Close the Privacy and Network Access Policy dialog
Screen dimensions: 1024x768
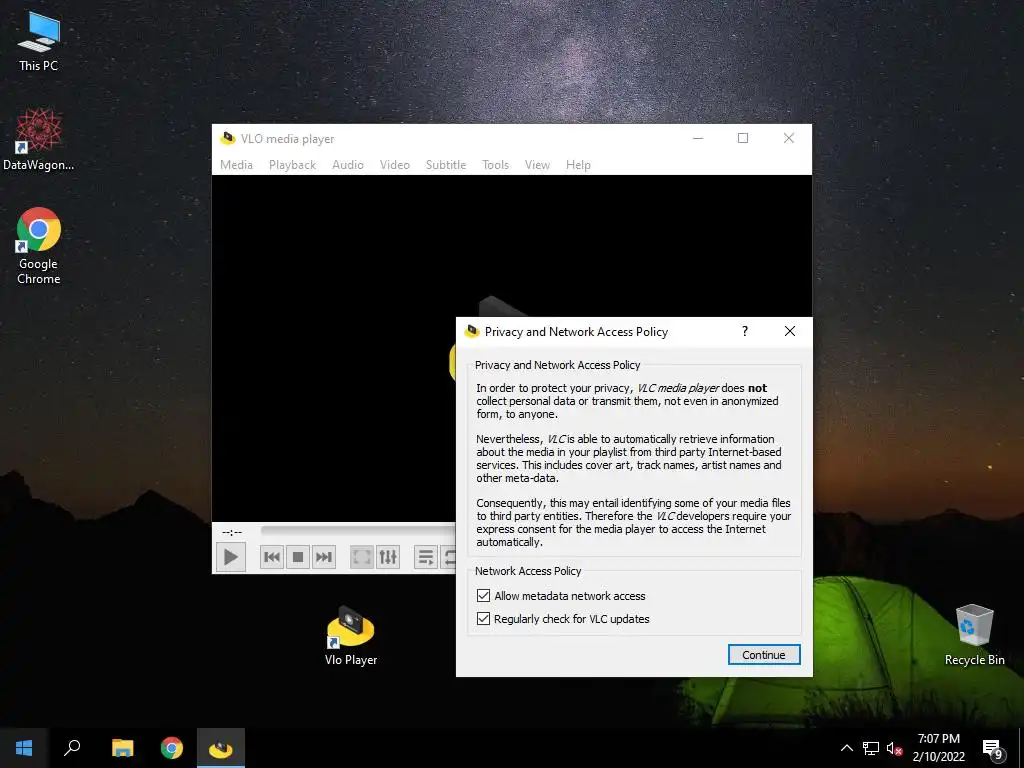coord(790,331)
